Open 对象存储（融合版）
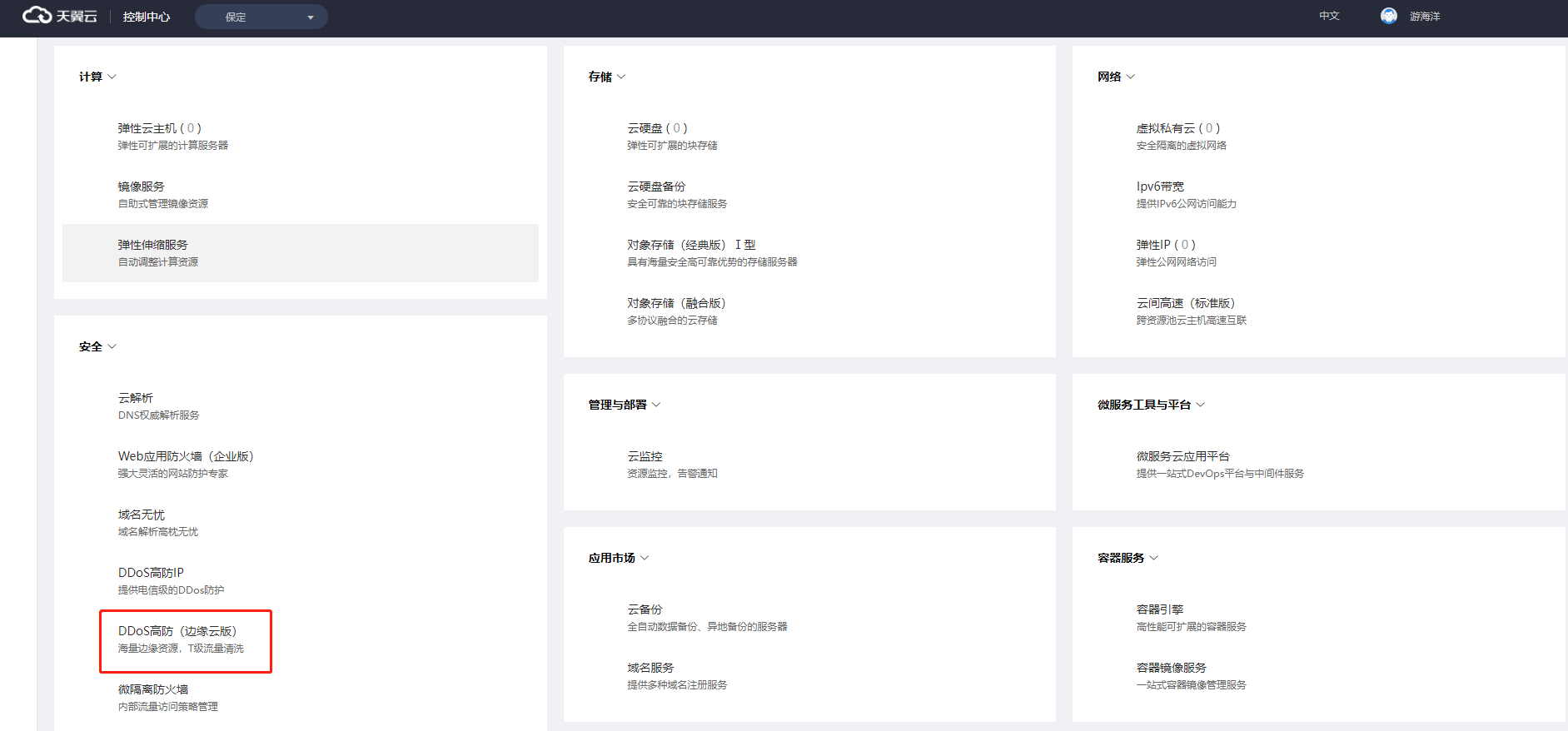The image size is (1568, 731). coord(676,303)
